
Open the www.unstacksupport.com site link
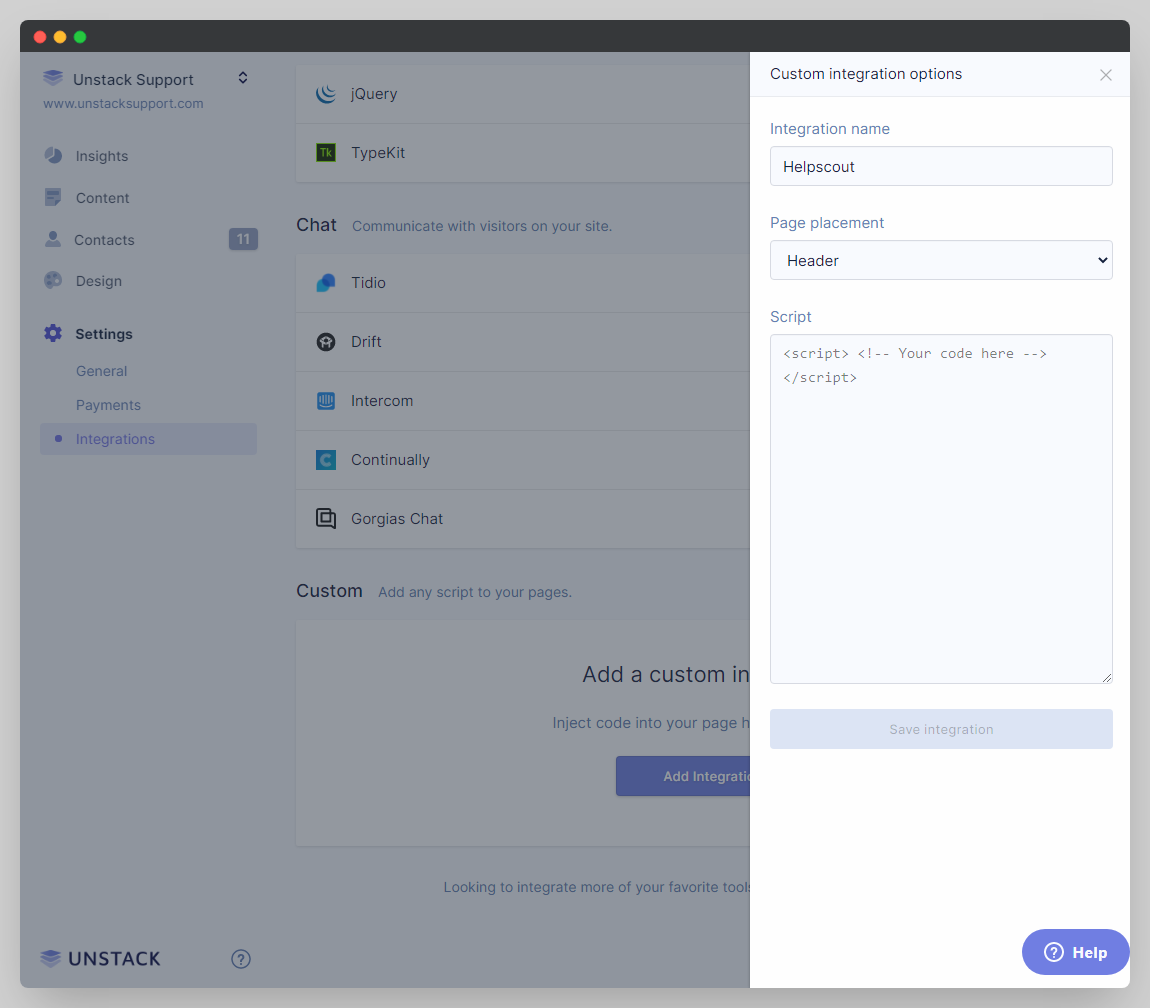coord(123,103)
